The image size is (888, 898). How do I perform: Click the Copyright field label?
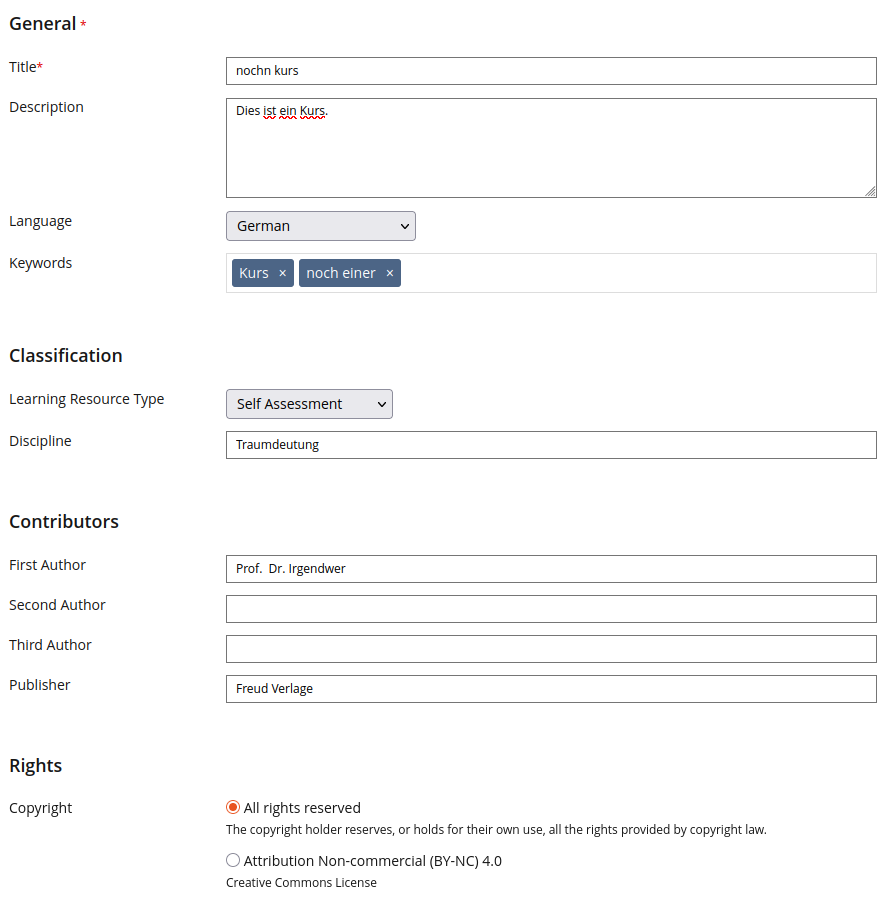tap(41, 808)
